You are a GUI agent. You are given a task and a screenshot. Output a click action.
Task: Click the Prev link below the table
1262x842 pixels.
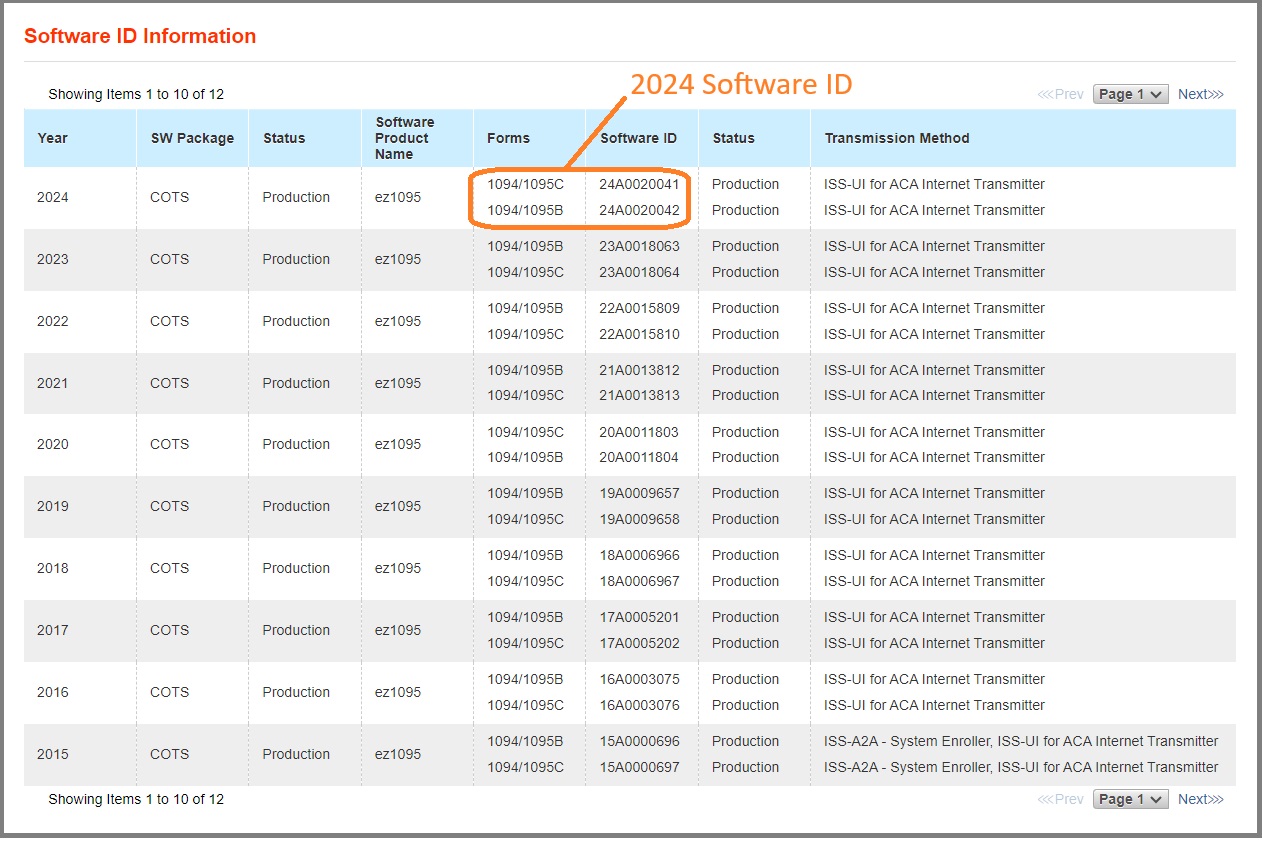[1061, 799]
